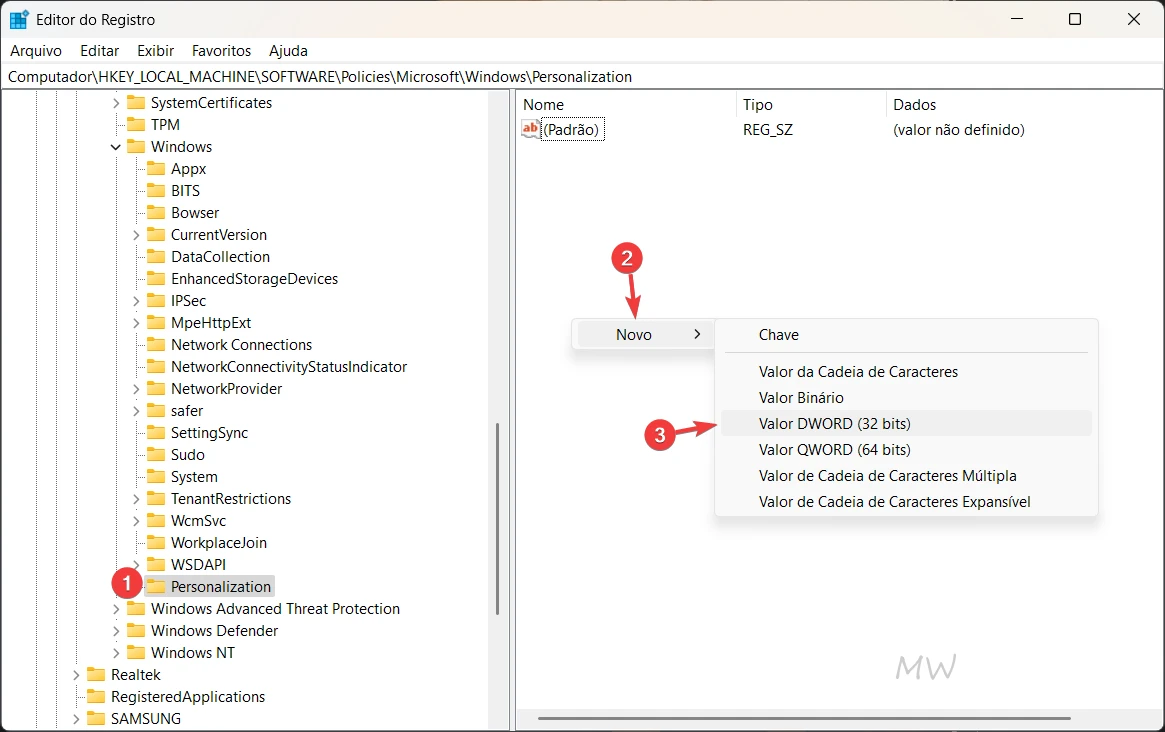Collapse the Windows key in tree

tap(116, 147)
